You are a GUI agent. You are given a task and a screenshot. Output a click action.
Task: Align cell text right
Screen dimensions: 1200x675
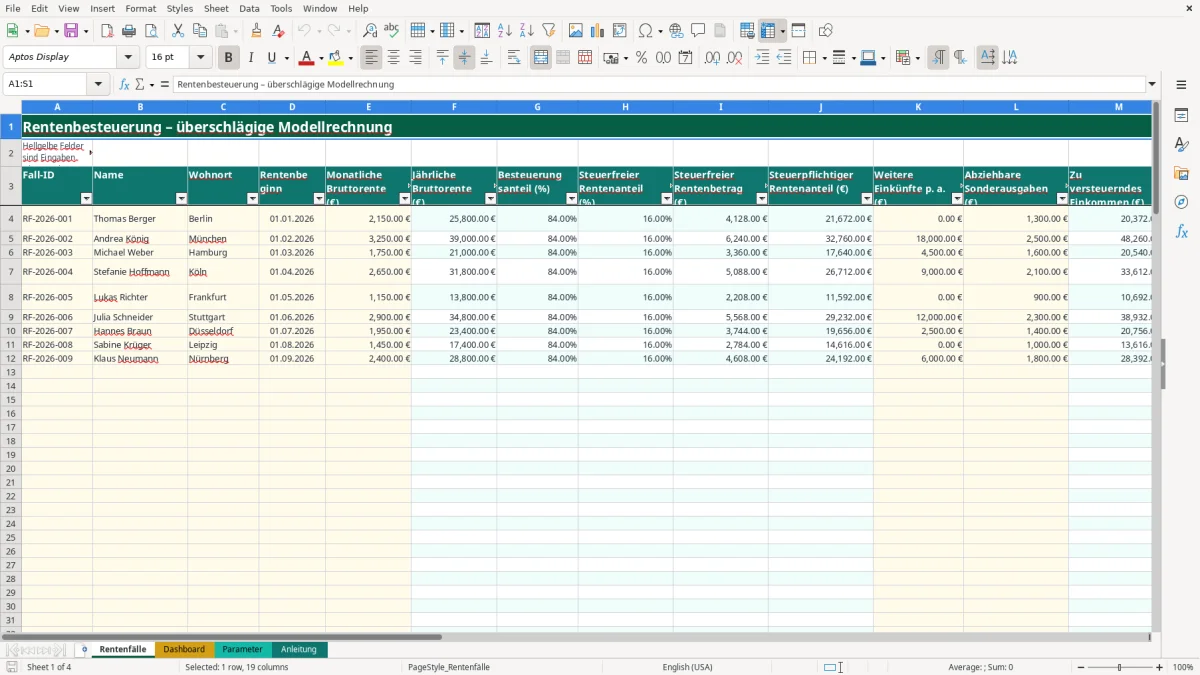coord(415,58)
